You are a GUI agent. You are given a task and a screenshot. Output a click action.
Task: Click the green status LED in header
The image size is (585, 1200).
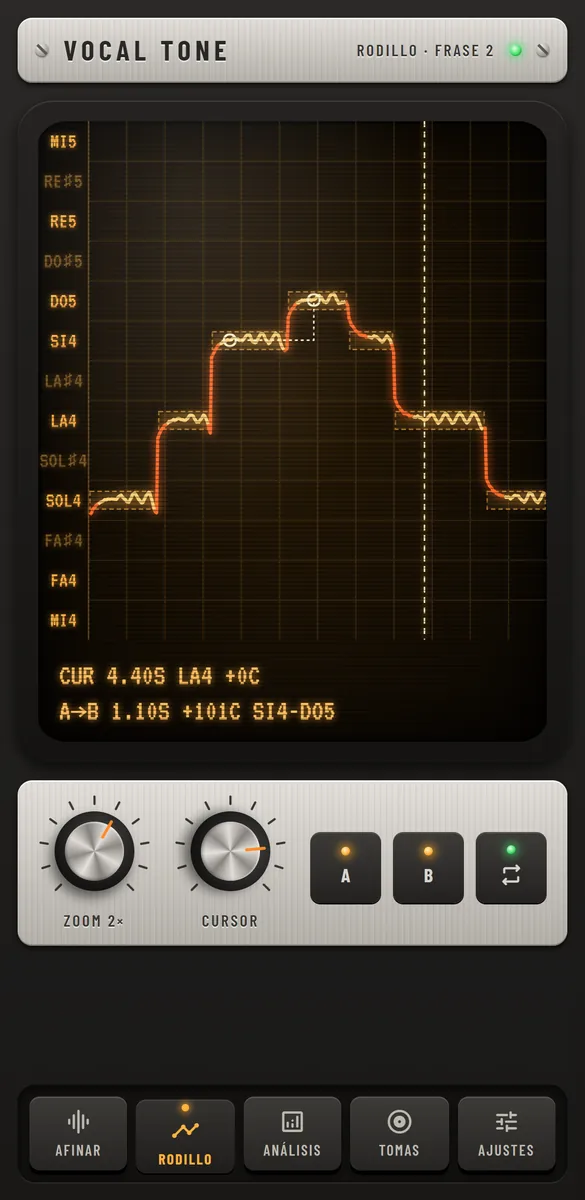point(516,50)
